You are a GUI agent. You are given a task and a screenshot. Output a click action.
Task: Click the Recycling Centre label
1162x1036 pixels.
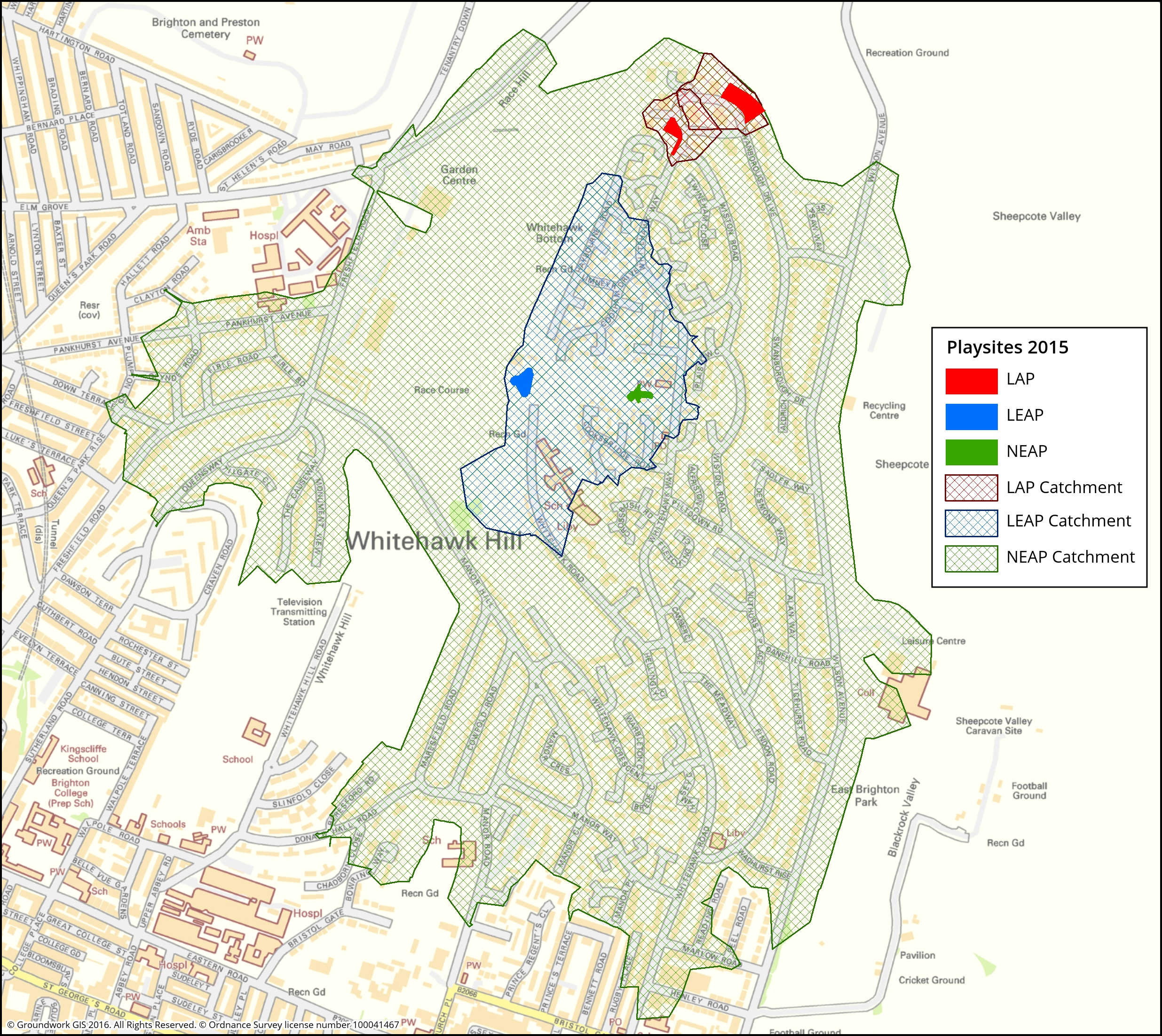884,410
